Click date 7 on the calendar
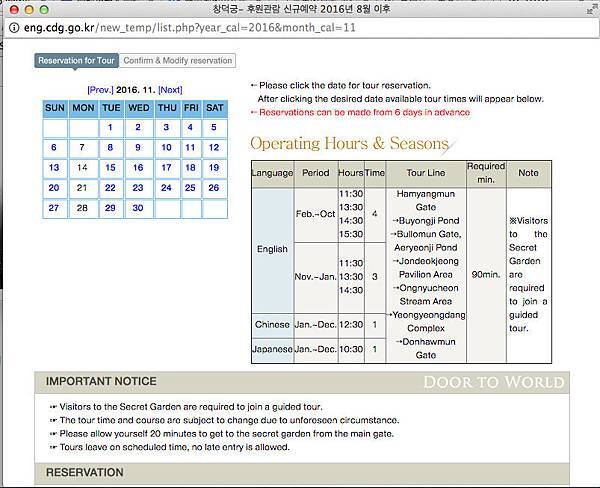600x488 pixels. [82, 147]
